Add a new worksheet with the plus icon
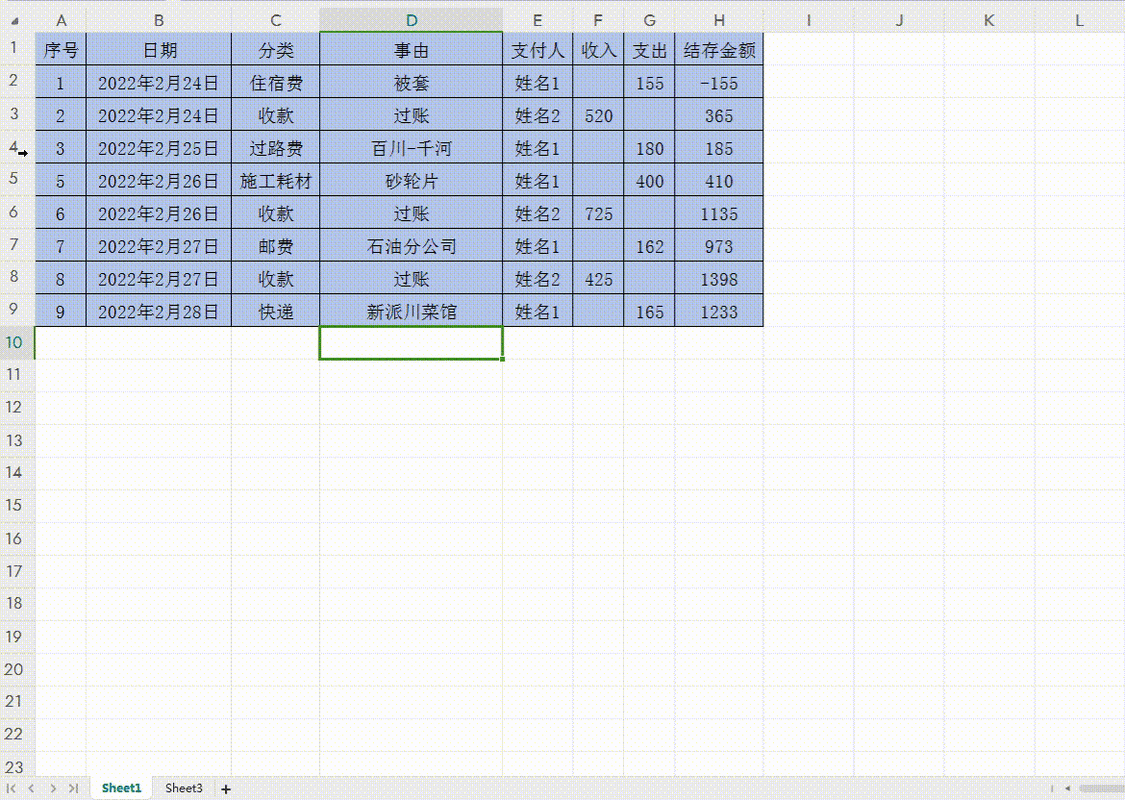 tap(226, 789)
